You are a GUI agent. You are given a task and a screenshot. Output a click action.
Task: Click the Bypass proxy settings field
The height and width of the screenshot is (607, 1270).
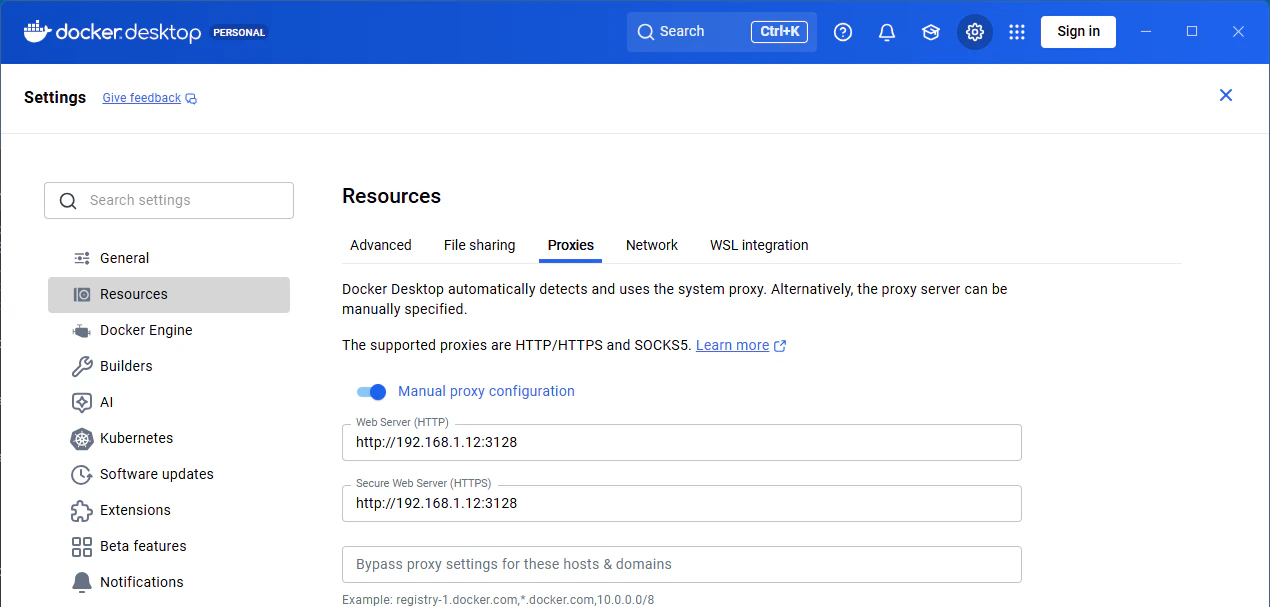(682, 564)
